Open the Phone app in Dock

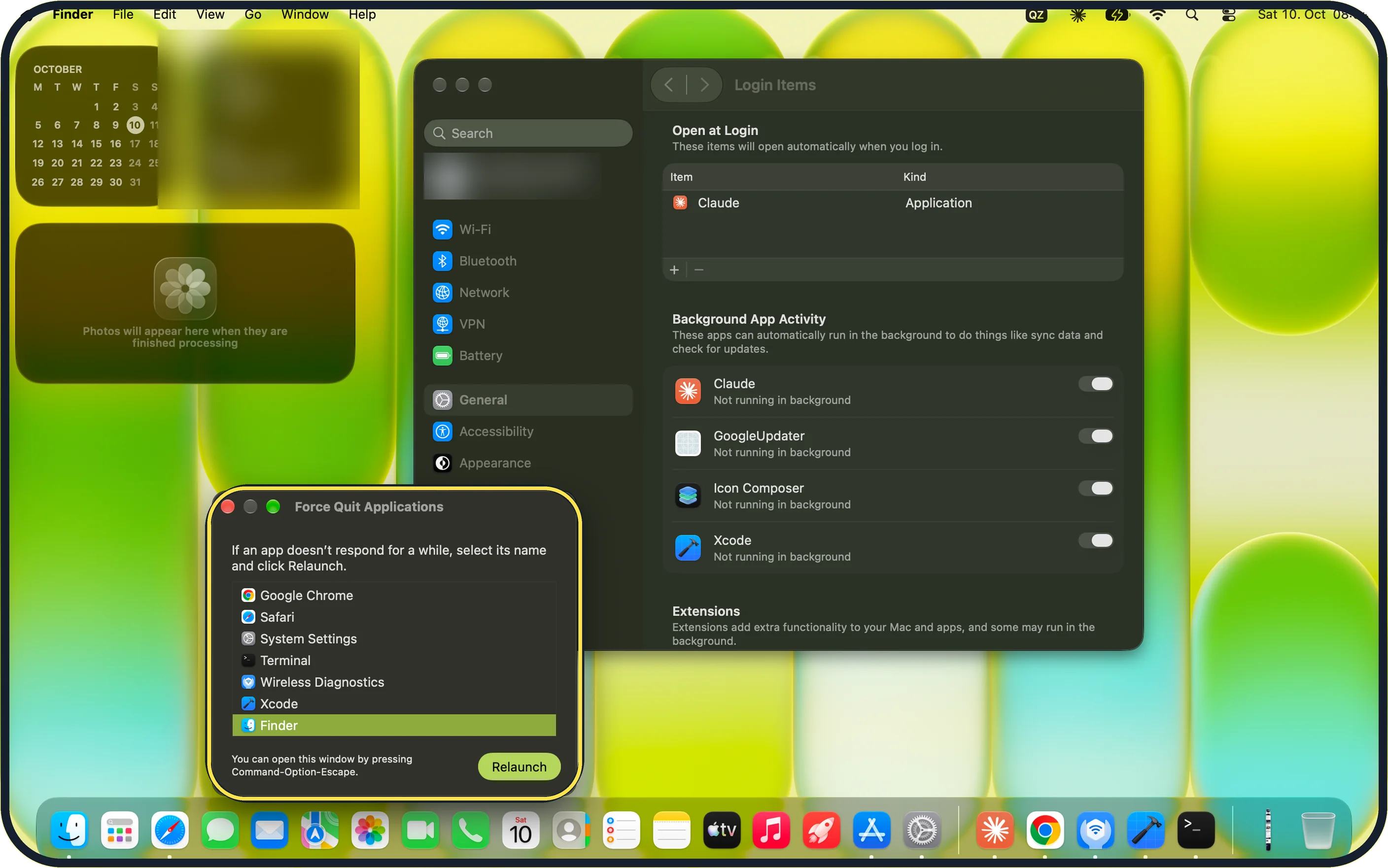click(x=471, y=830)
